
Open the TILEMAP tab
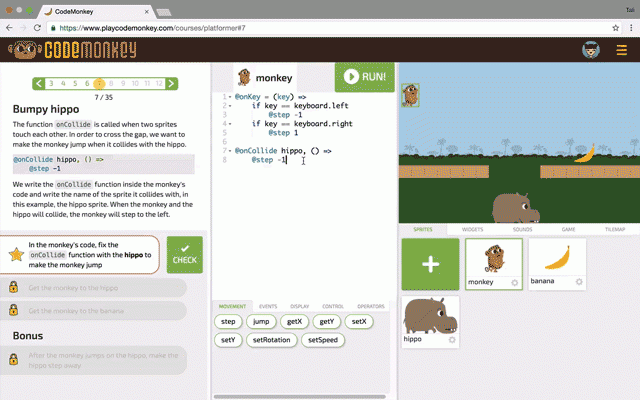(x=615, y=229)
